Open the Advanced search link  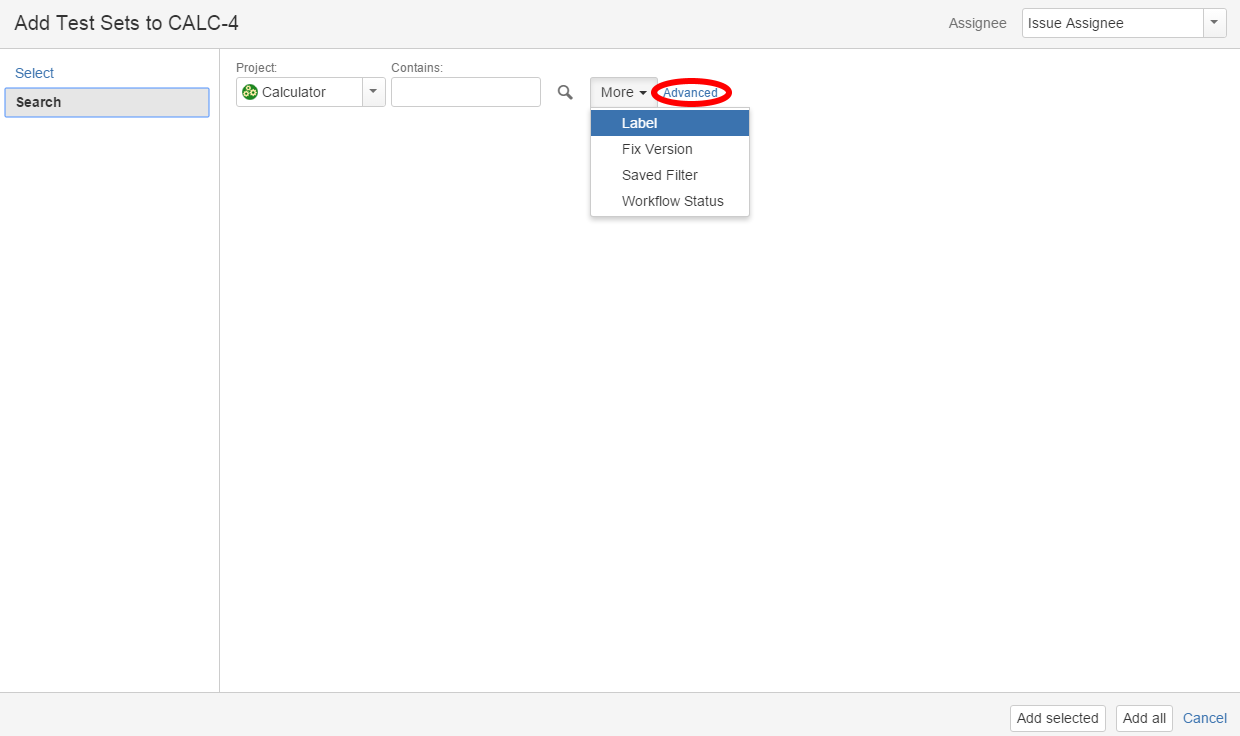[x=691, y=93]
